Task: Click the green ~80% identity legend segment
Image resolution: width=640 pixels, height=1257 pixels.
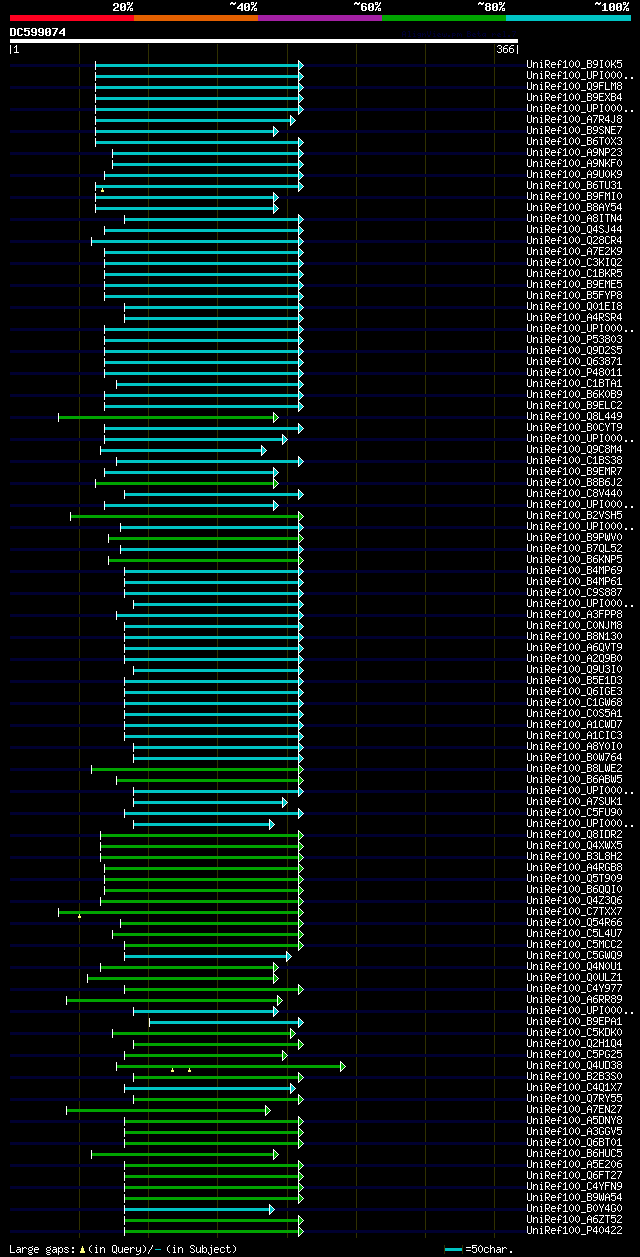Action: (444, 18)
